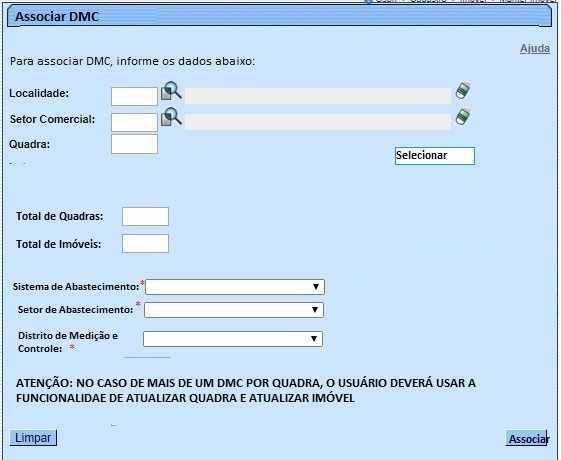This screenshot has height=460, width=561.
Task: Click the 'Setor de Abastecimento:' label
Action: click(x=75, y=309)
